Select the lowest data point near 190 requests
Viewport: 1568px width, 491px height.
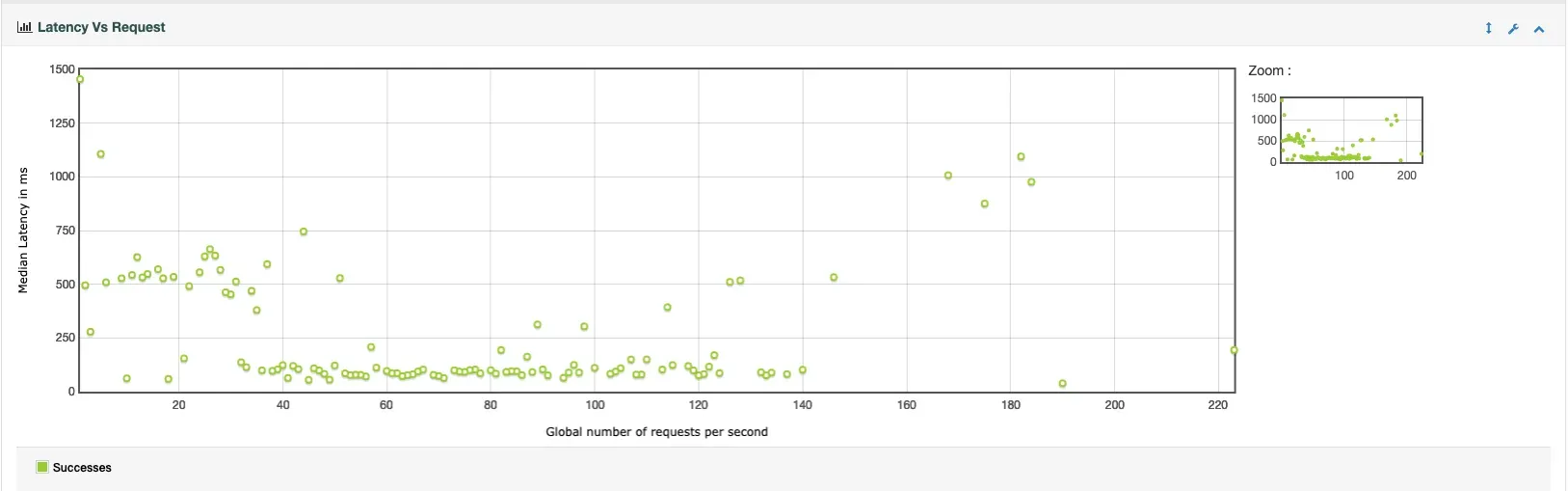(x=1062, y=384)
